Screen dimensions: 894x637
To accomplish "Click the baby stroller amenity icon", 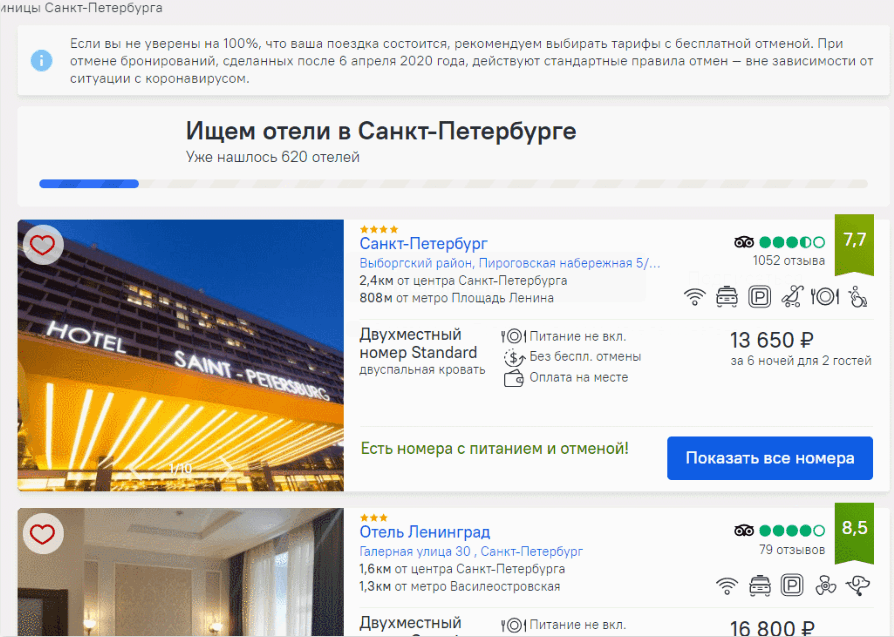I will [x=792, y=297].
